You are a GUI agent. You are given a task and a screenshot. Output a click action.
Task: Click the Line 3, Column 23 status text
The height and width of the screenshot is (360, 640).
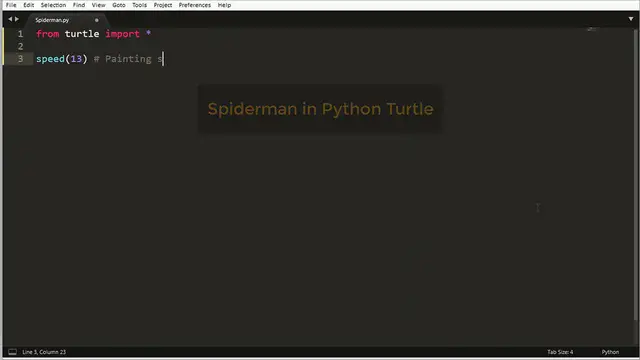pos(44,352)
